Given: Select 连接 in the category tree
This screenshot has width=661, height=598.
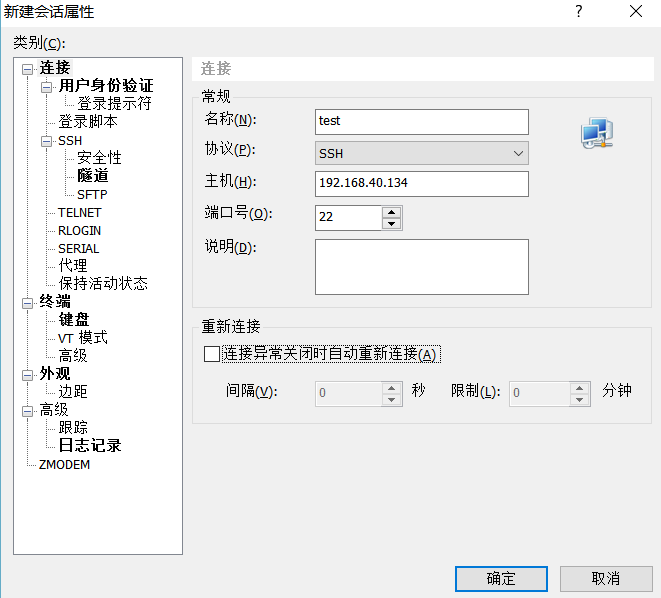Looking at the screenshot, I should 55,68.
